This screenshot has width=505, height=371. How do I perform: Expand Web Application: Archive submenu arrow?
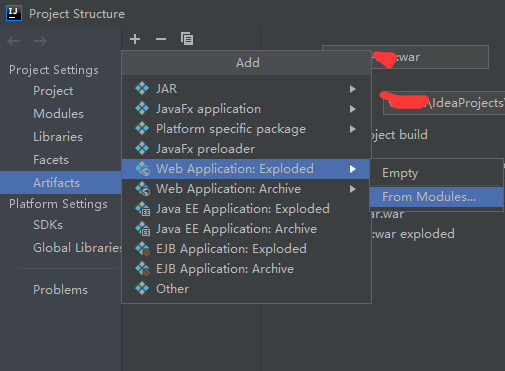(353, 189)
